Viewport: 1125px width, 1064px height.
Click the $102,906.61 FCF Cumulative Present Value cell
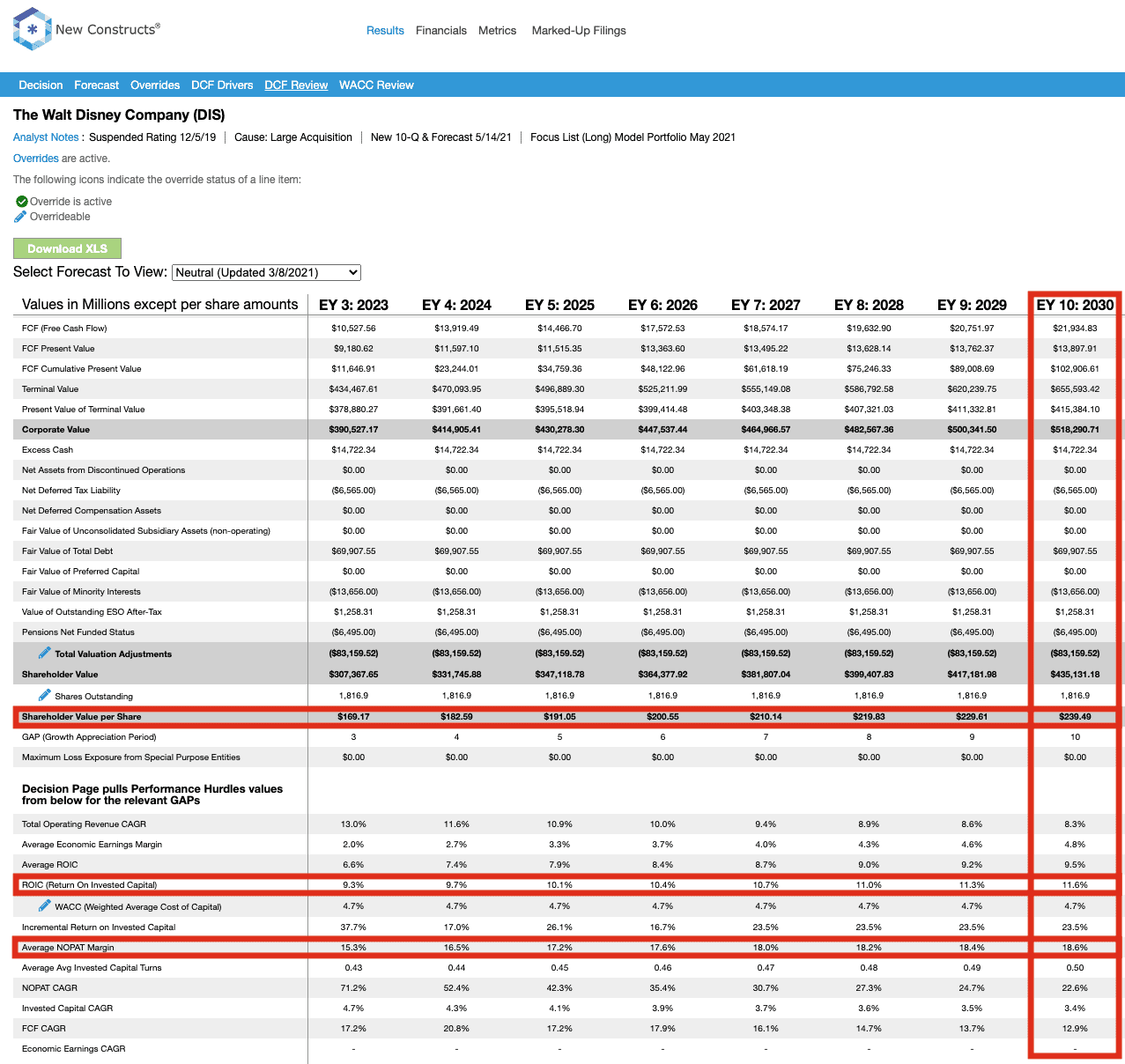tap(1075, 369)
